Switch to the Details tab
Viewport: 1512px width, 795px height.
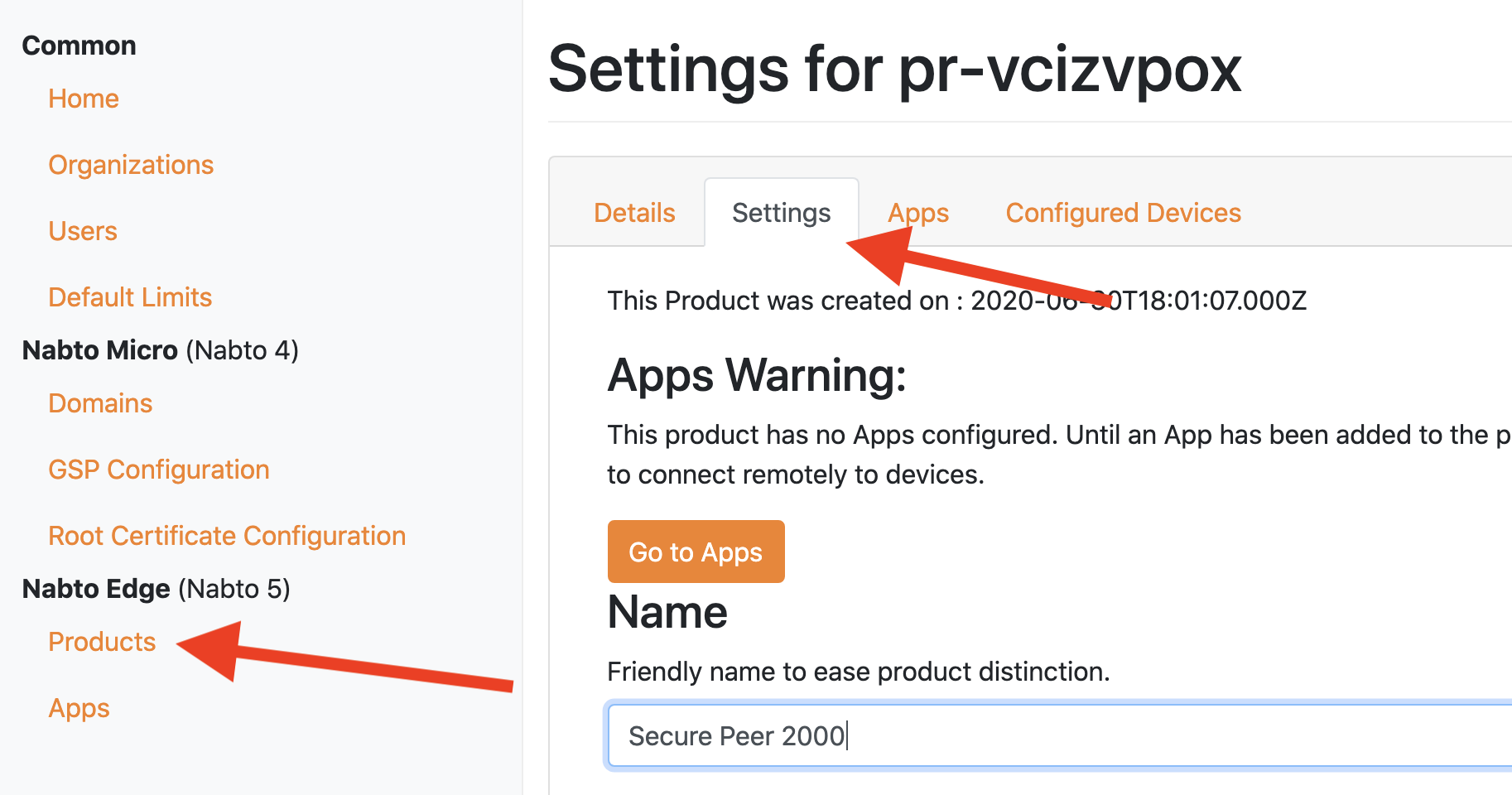click(x=634, y=213)
